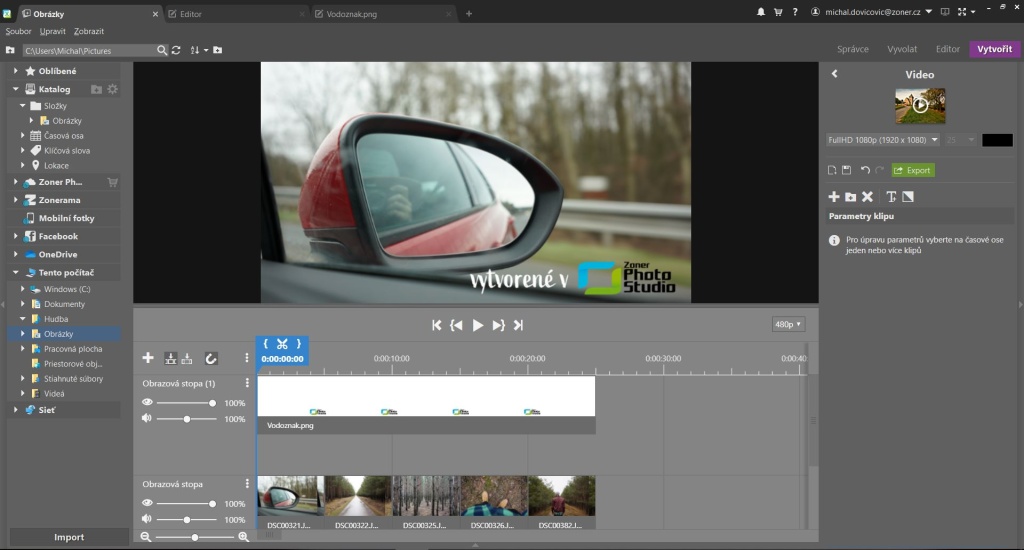Image resolution: width=1024 pixels, height=550 pixels.
Task: Click the new document icon in the Video panel
Action: pyautogui.click(x=832, y=170)
